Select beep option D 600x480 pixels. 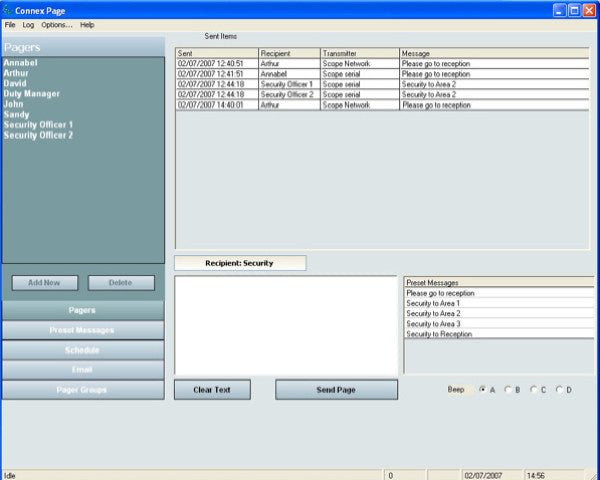tap(559, 389)
